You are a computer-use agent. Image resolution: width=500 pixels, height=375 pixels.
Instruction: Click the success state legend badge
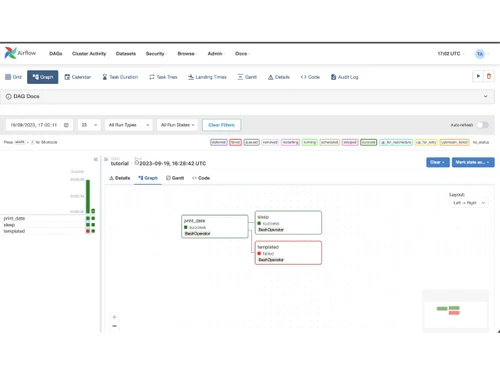(368, 142)
